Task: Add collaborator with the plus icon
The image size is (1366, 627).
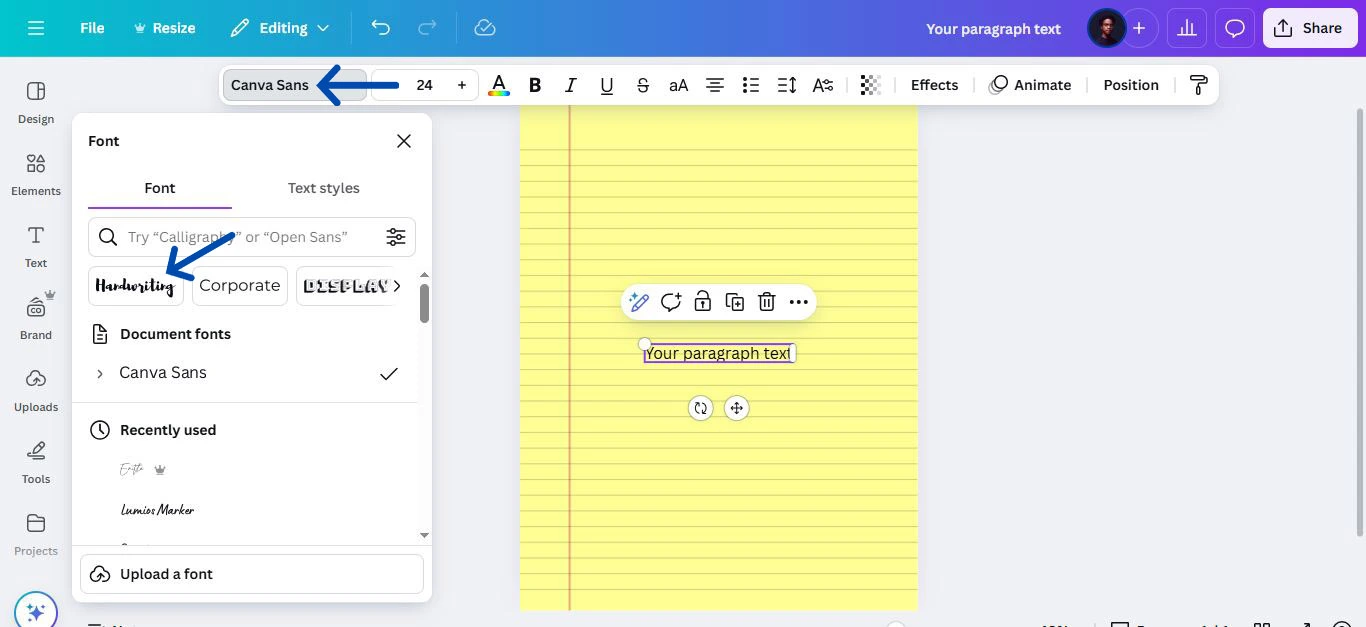Action: click(1138, 28)
